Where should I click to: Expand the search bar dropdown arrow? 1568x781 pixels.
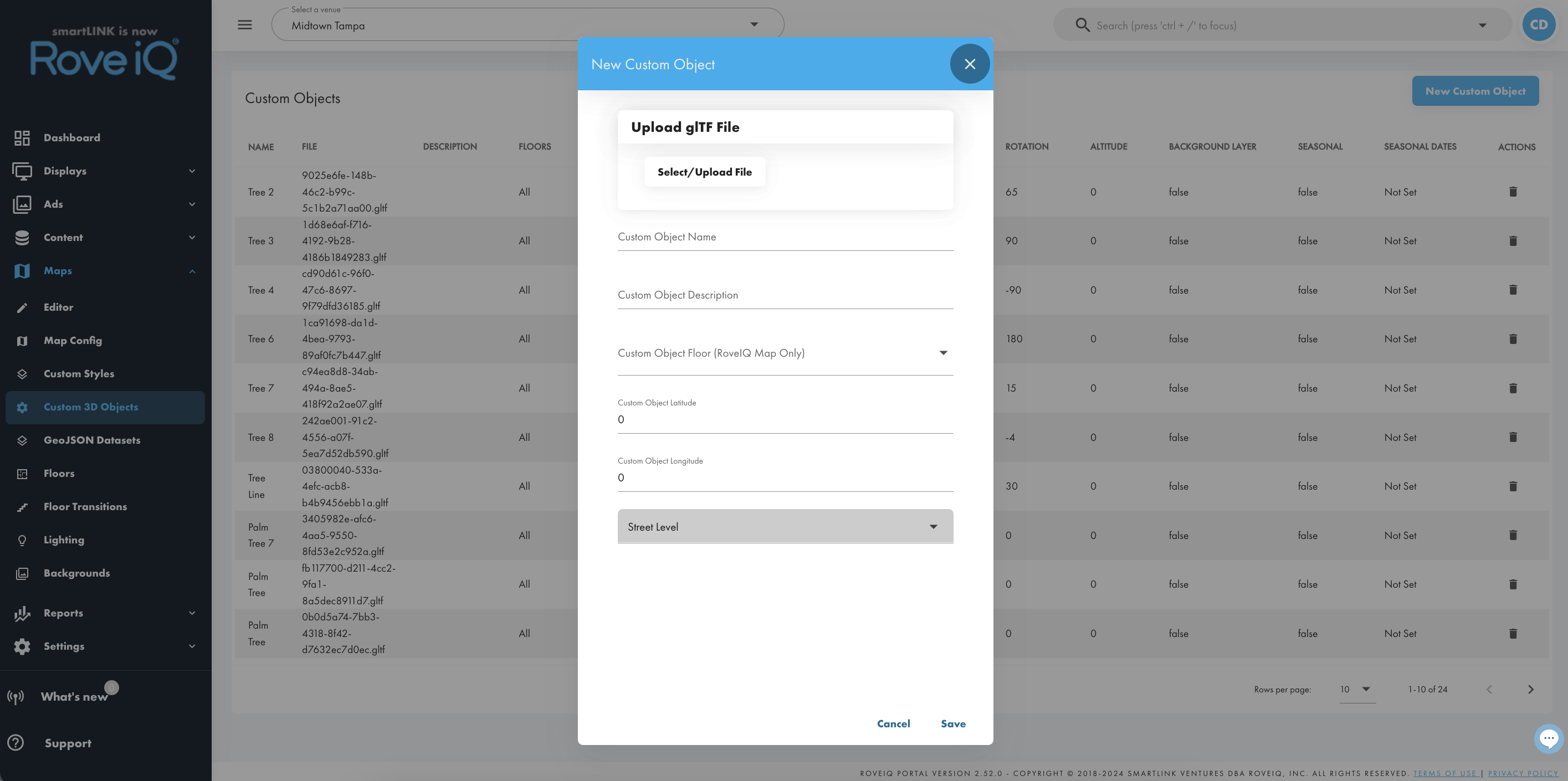tap(1483, 25)
